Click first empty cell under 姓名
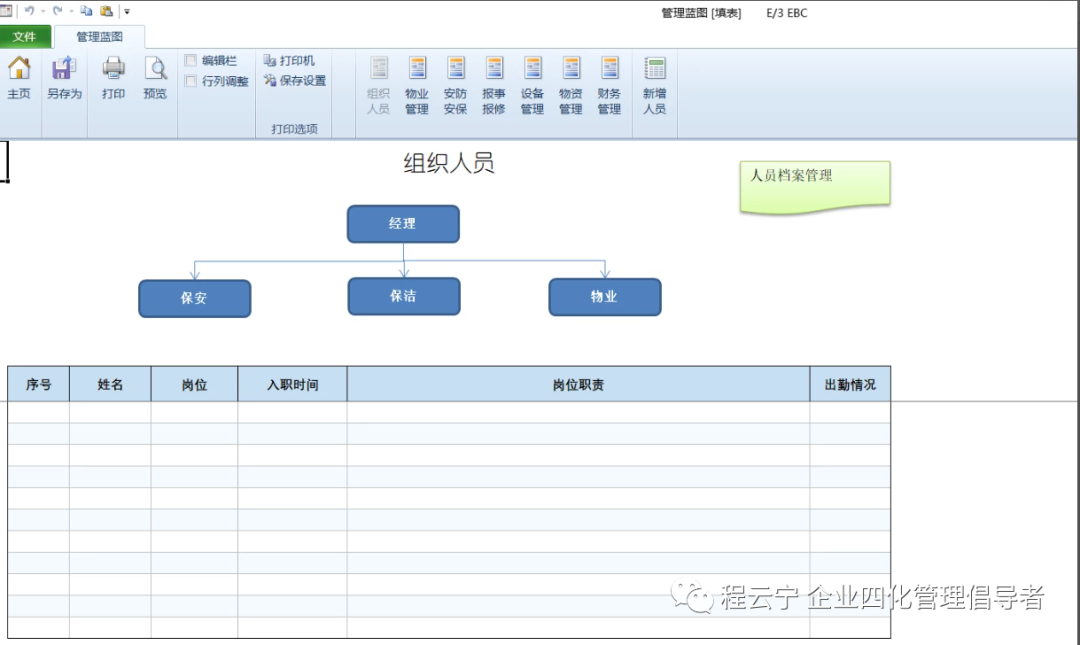 point(110,412)
